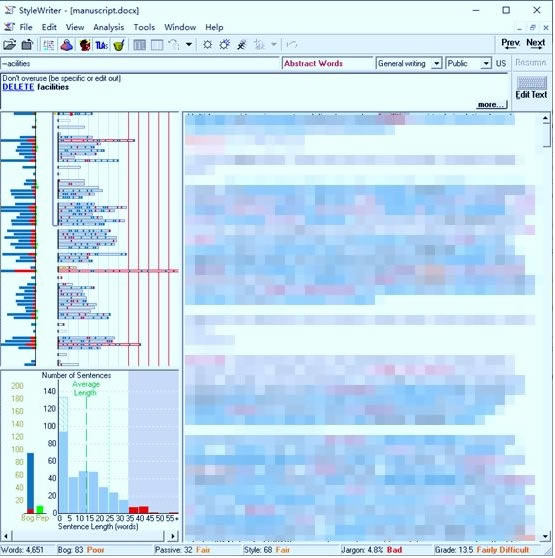Screen dimensions: 555x558
Task: Click the Next button
Action: (535, 44)
